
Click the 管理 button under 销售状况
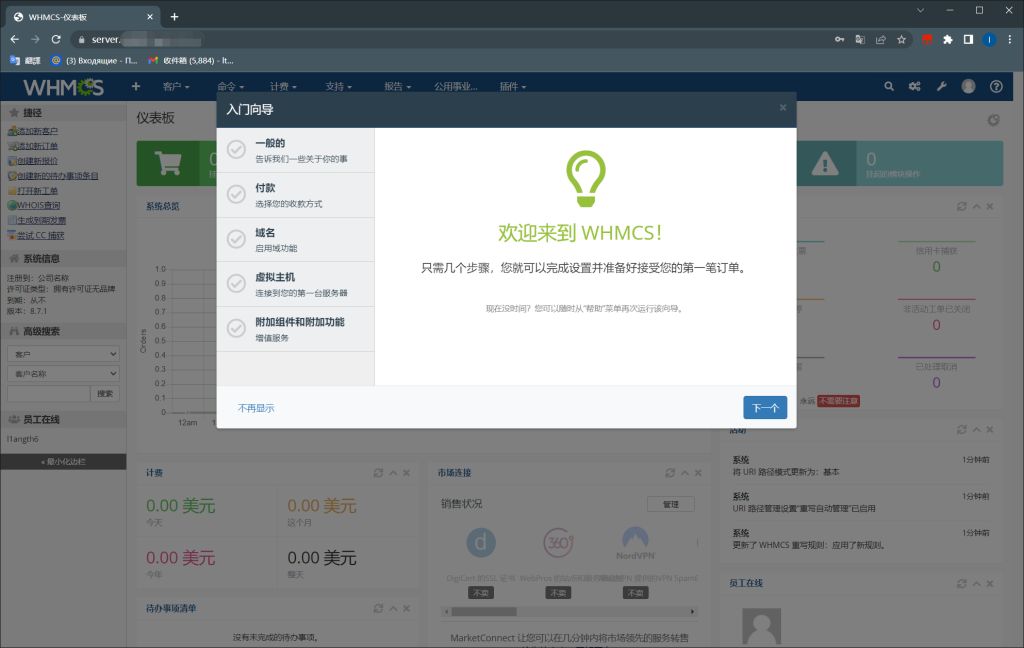tap(670, 504)
